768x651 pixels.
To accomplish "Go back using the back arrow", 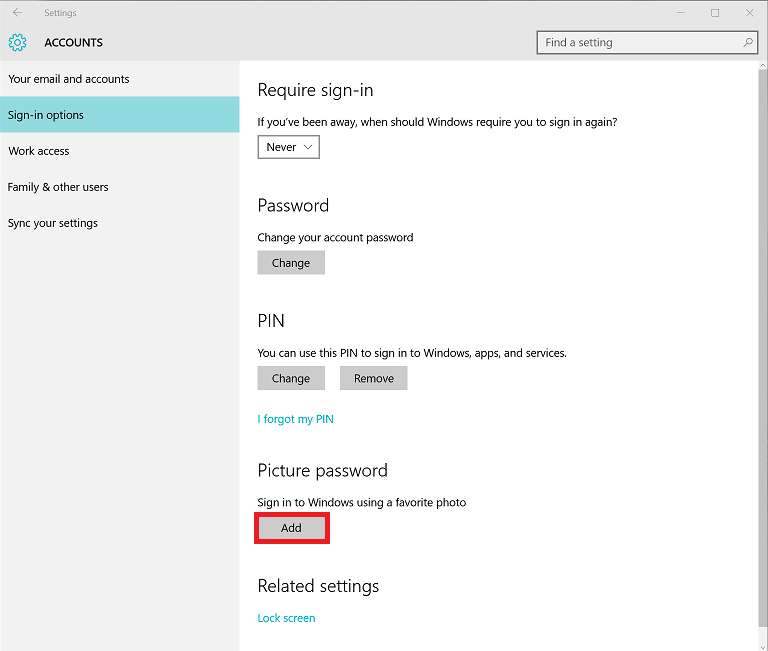I will pyautogui.click(x=18, y=13).
